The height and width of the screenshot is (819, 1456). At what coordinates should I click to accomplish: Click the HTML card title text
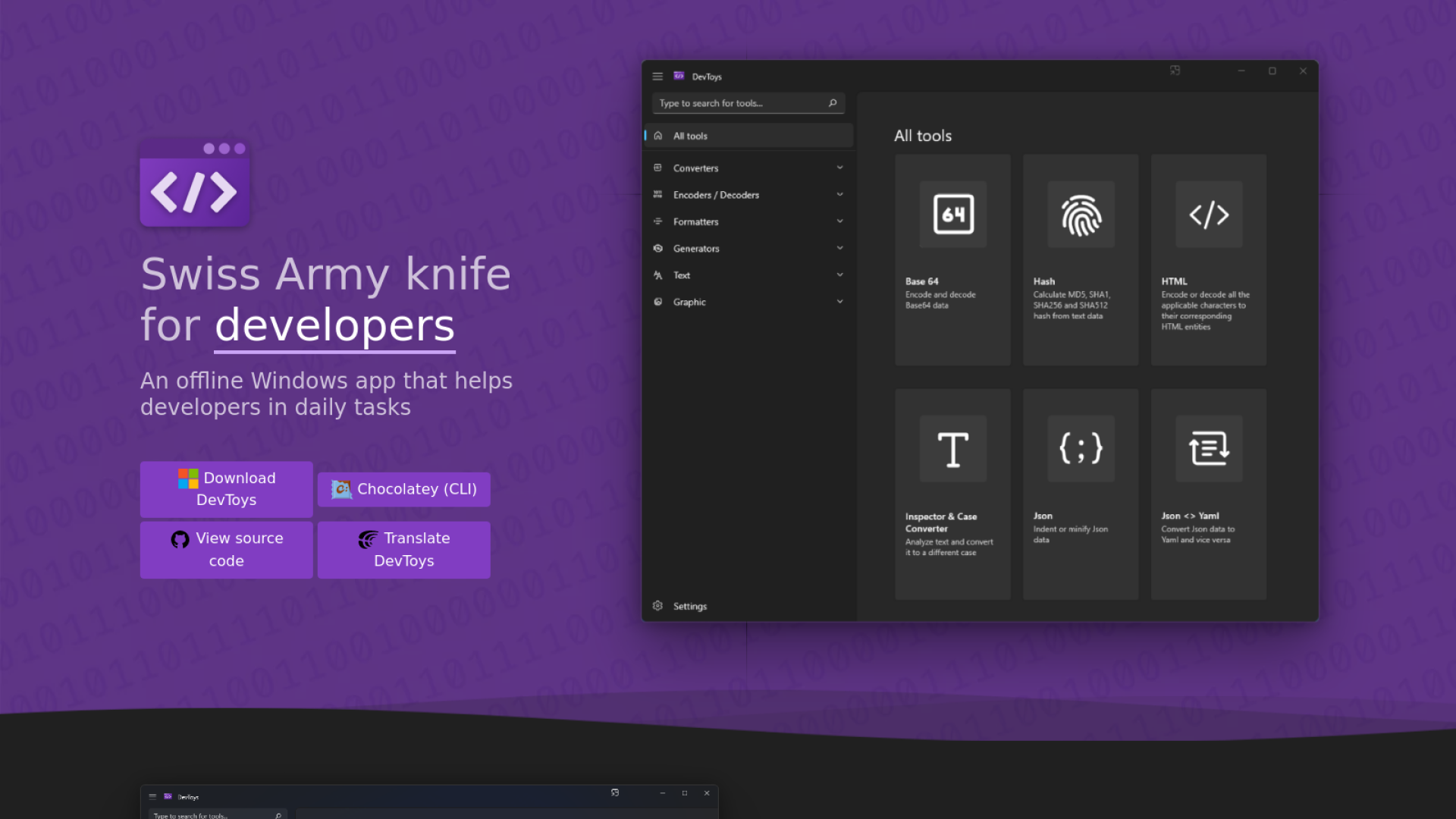[x=1174, y=281]
